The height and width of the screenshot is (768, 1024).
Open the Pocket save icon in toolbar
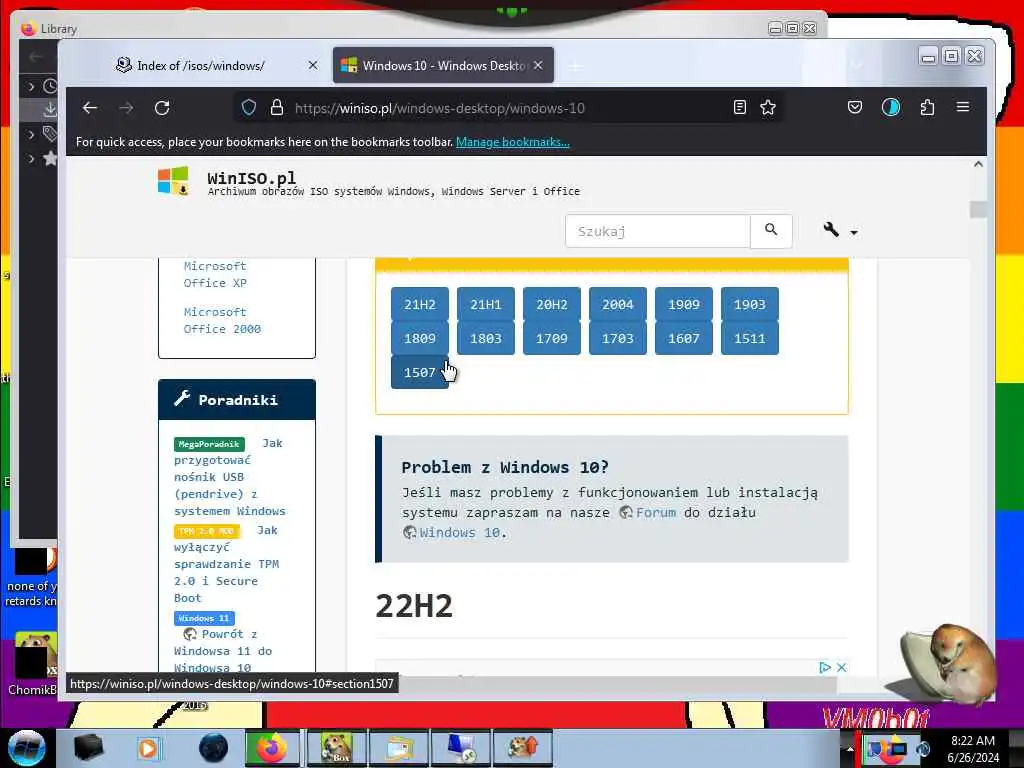[855, 107]
